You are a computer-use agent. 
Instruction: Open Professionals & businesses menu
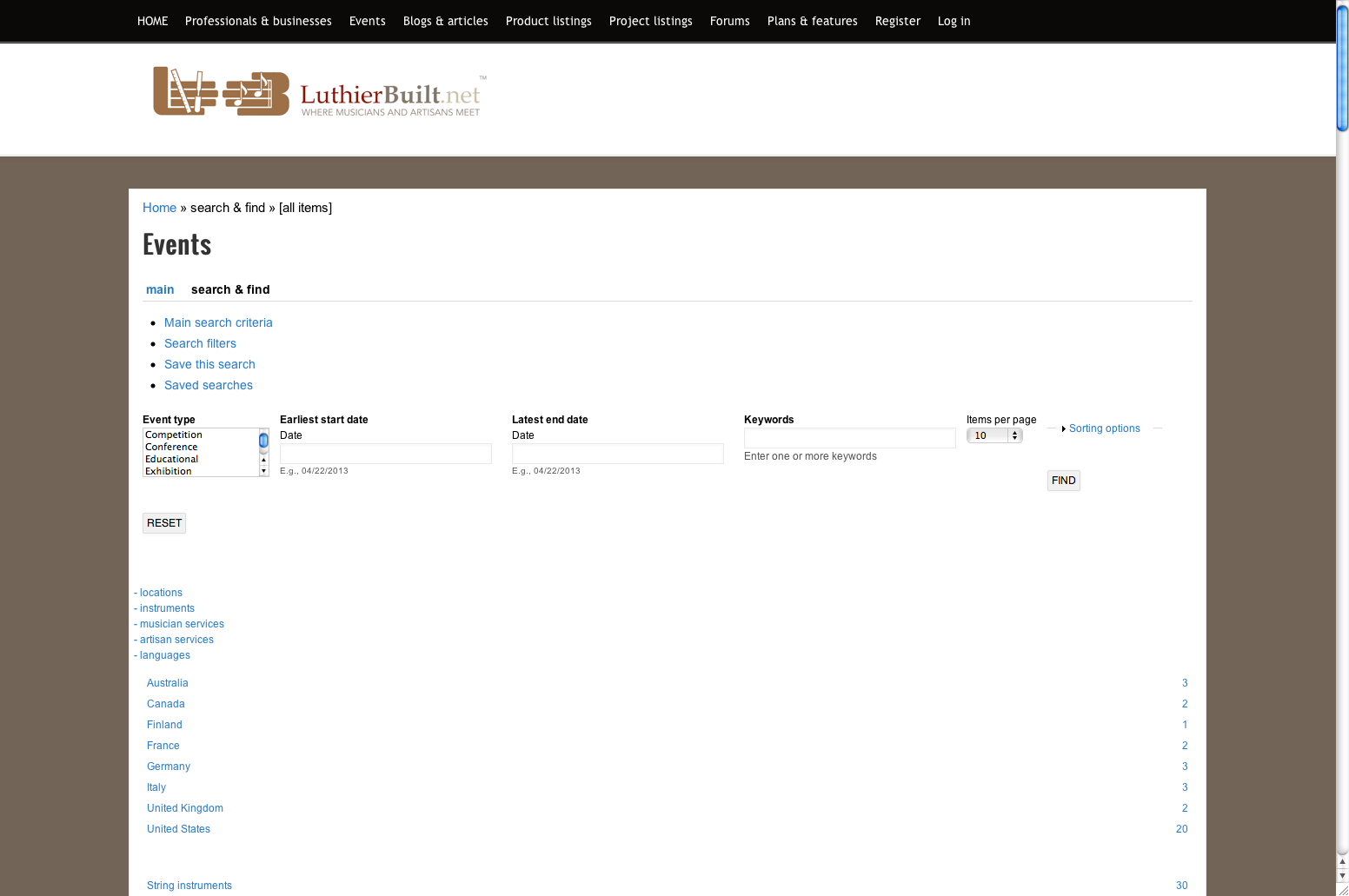pos(258,21)
